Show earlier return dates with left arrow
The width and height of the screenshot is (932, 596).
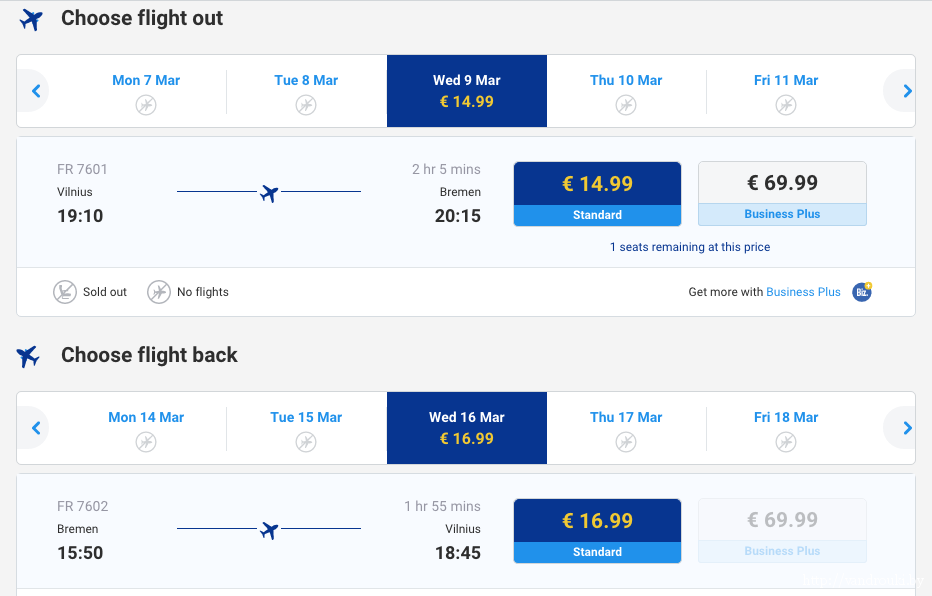[36, 428]
